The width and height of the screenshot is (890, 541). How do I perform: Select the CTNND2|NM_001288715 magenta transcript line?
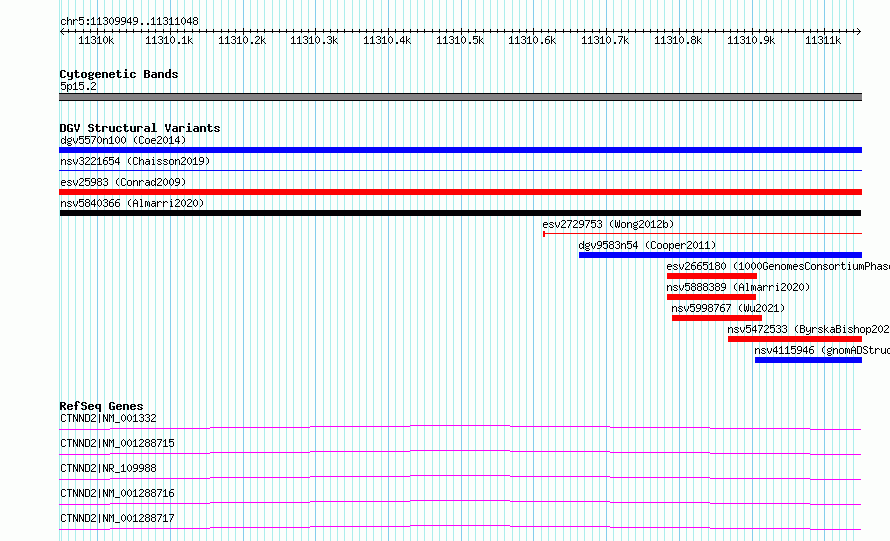coord(460,452)
